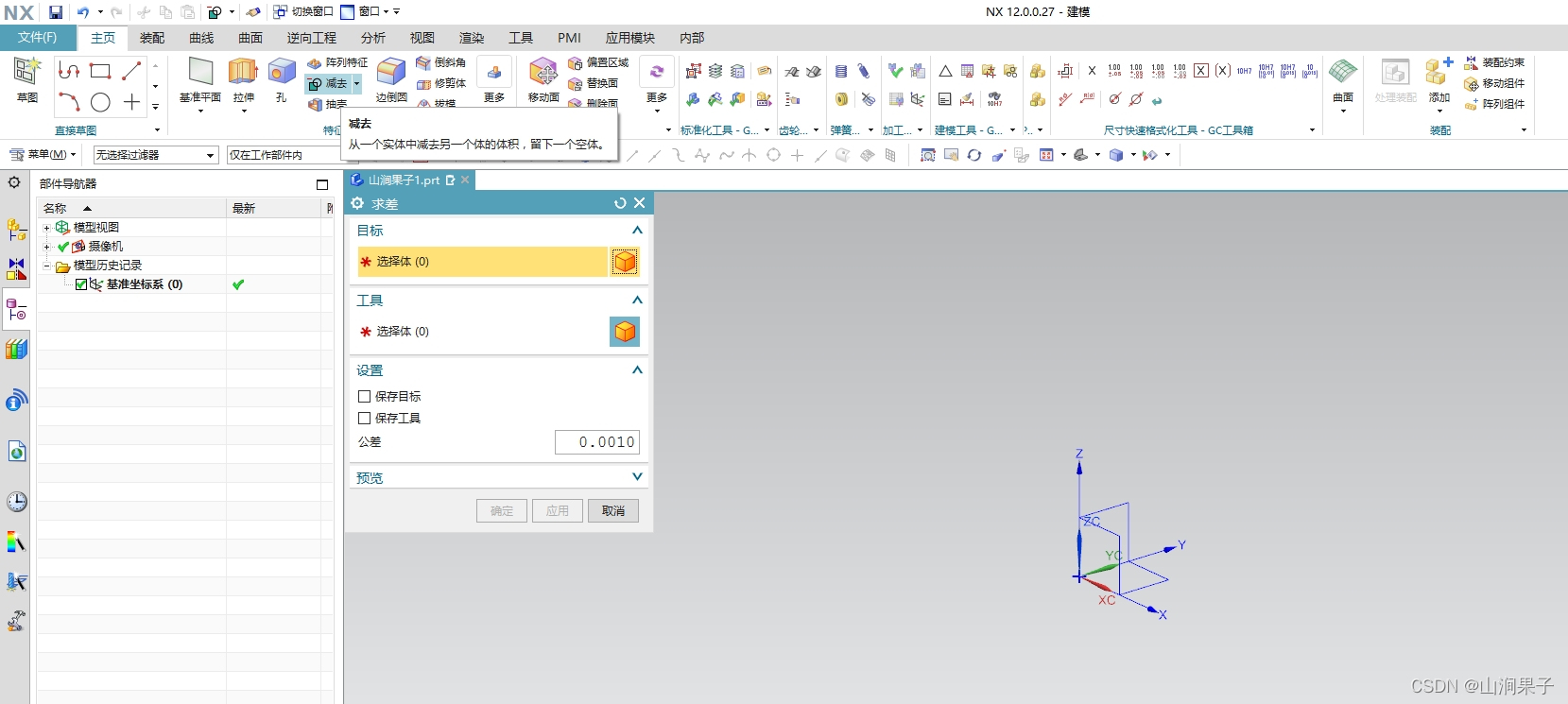Screen dimensions: 1568x704
Task: Close the 求差 dialog
Action: (640, 203)
